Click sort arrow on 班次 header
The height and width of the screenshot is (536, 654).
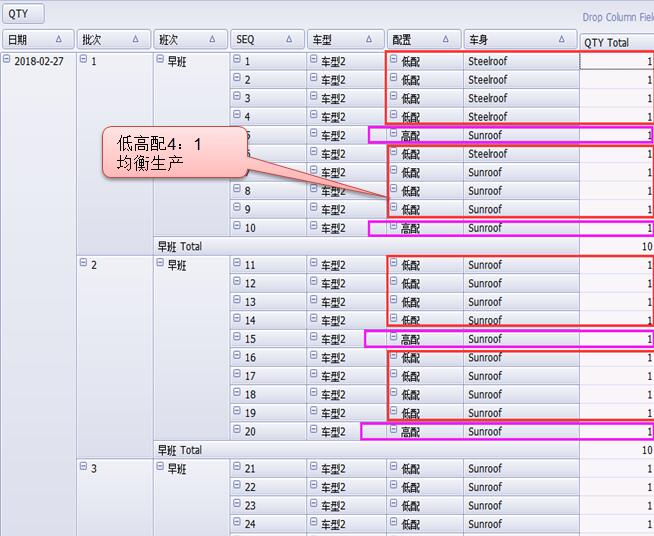[x=212, y=40]
